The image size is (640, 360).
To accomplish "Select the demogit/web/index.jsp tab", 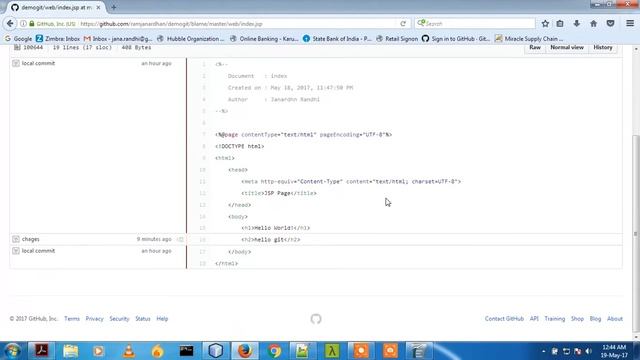I will pos(56,7).
